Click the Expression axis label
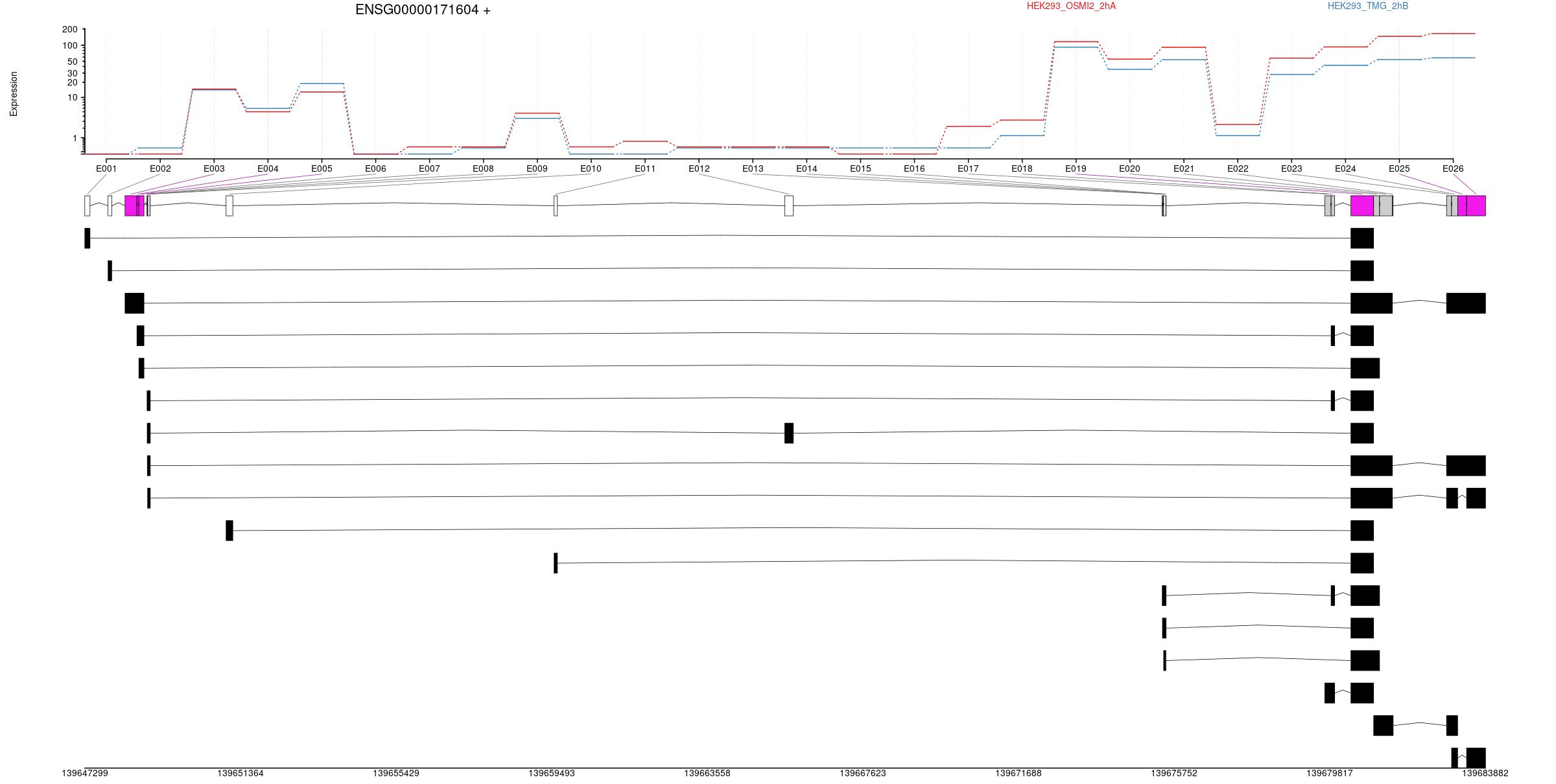This screenshot has width=1556, height=784. 14,94
